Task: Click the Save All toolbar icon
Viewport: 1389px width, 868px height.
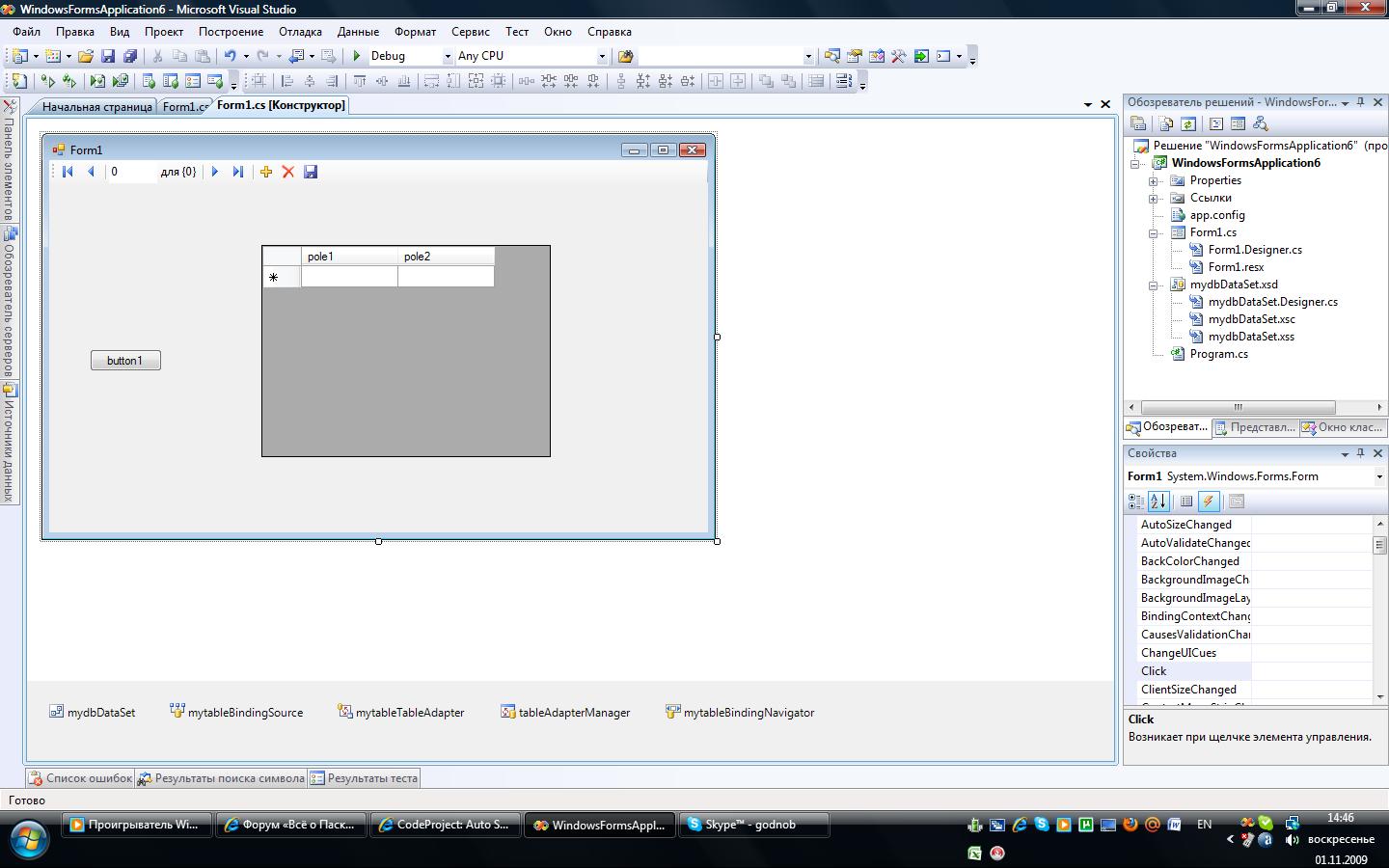Action: click(129, 56)
